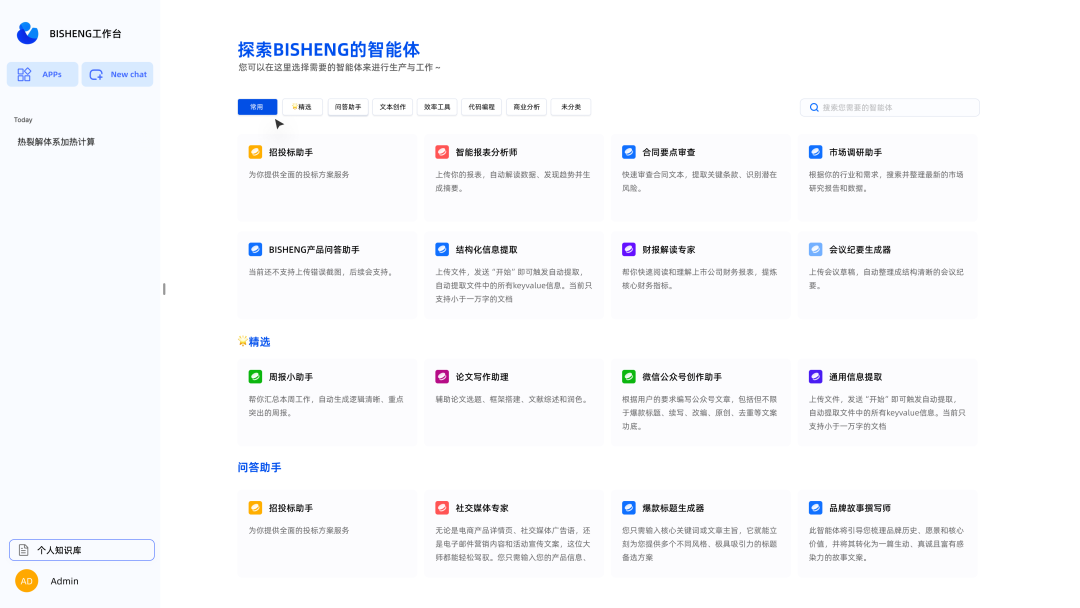The height and width of the screenshot is (608, 1080).
Task: Open the 个人知识库 personal knowledge base
Action: tap(81, 550)
